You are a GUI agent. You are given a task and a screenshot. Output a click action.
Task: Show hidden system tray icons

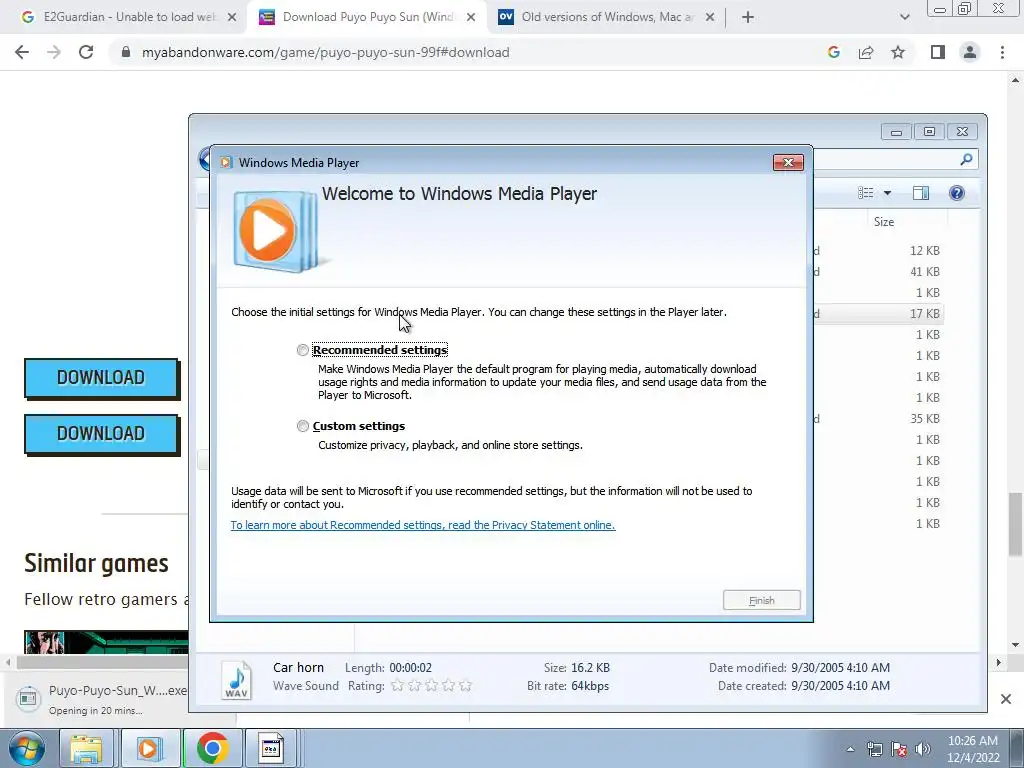[x=850, y=750]
